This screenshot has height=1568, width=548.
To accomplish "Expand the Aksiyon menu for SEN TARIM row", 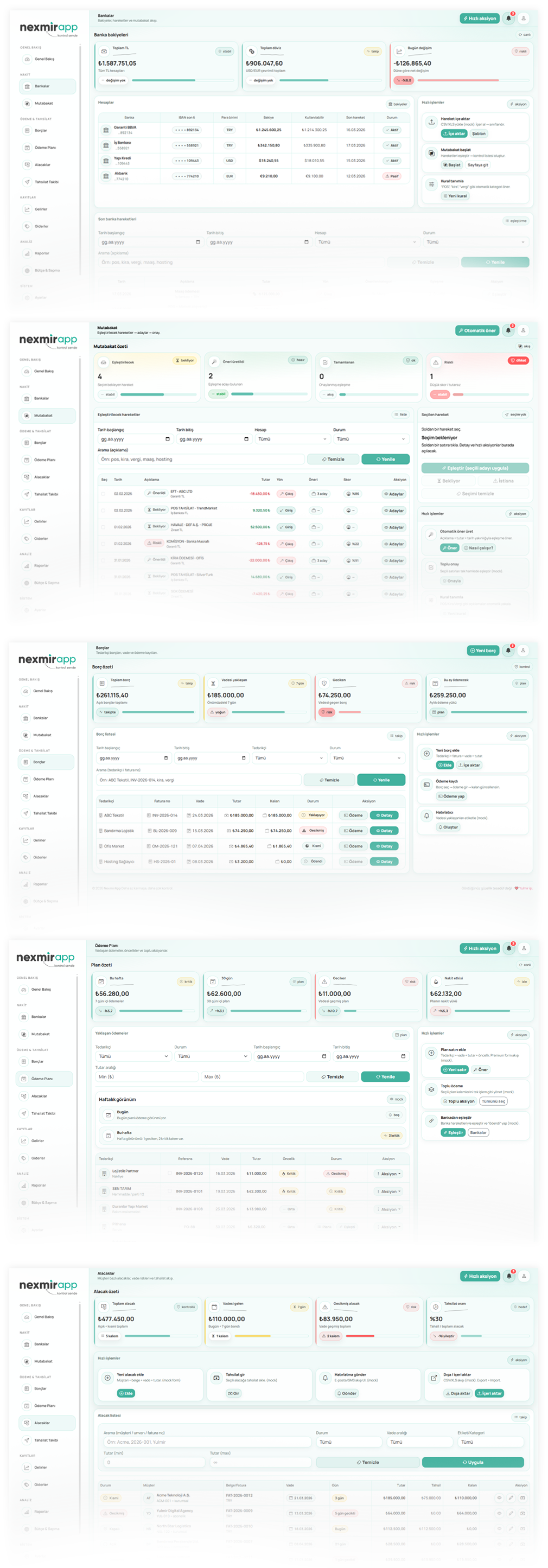I will click(388, 1191).
